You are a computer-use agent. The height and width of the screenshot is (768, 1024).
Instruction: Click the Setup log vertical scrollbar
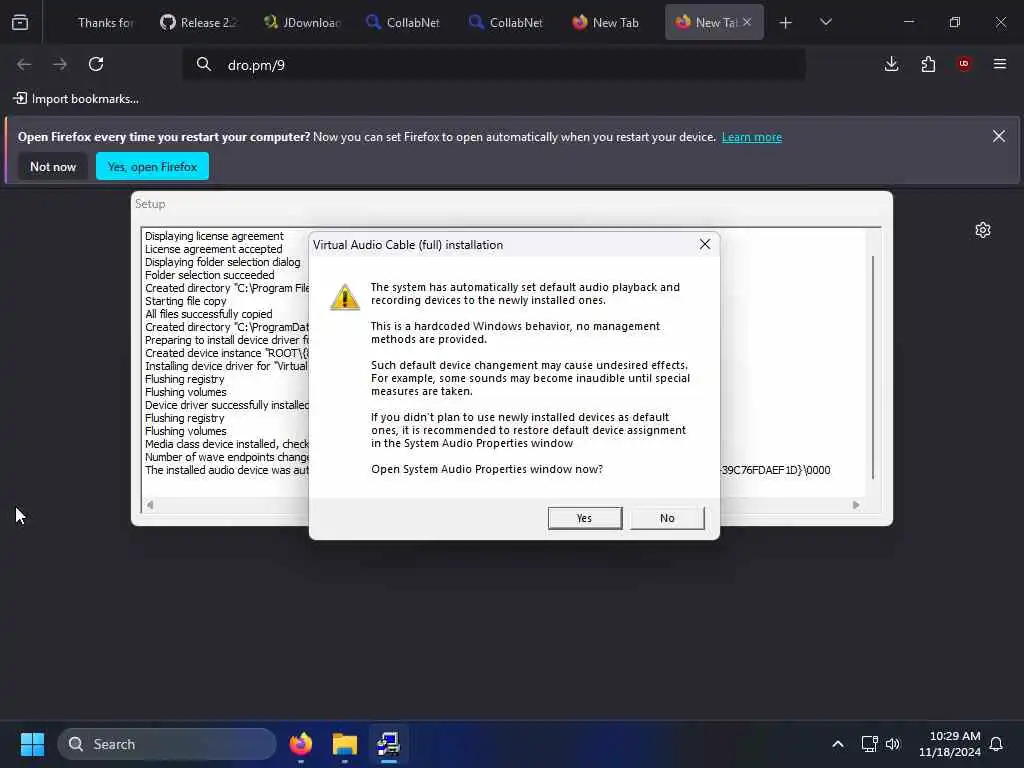(x=873, y=367)
